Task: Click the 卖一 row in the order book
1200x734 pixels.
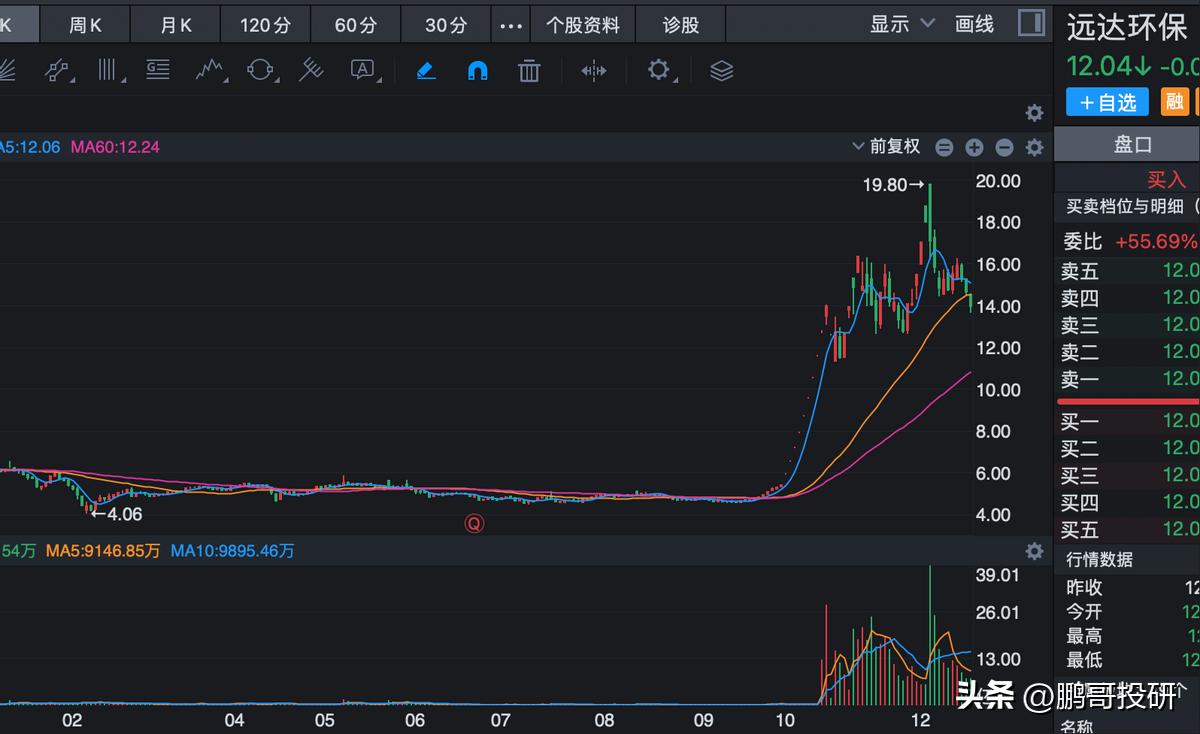Action: [x=1128, y=379]
